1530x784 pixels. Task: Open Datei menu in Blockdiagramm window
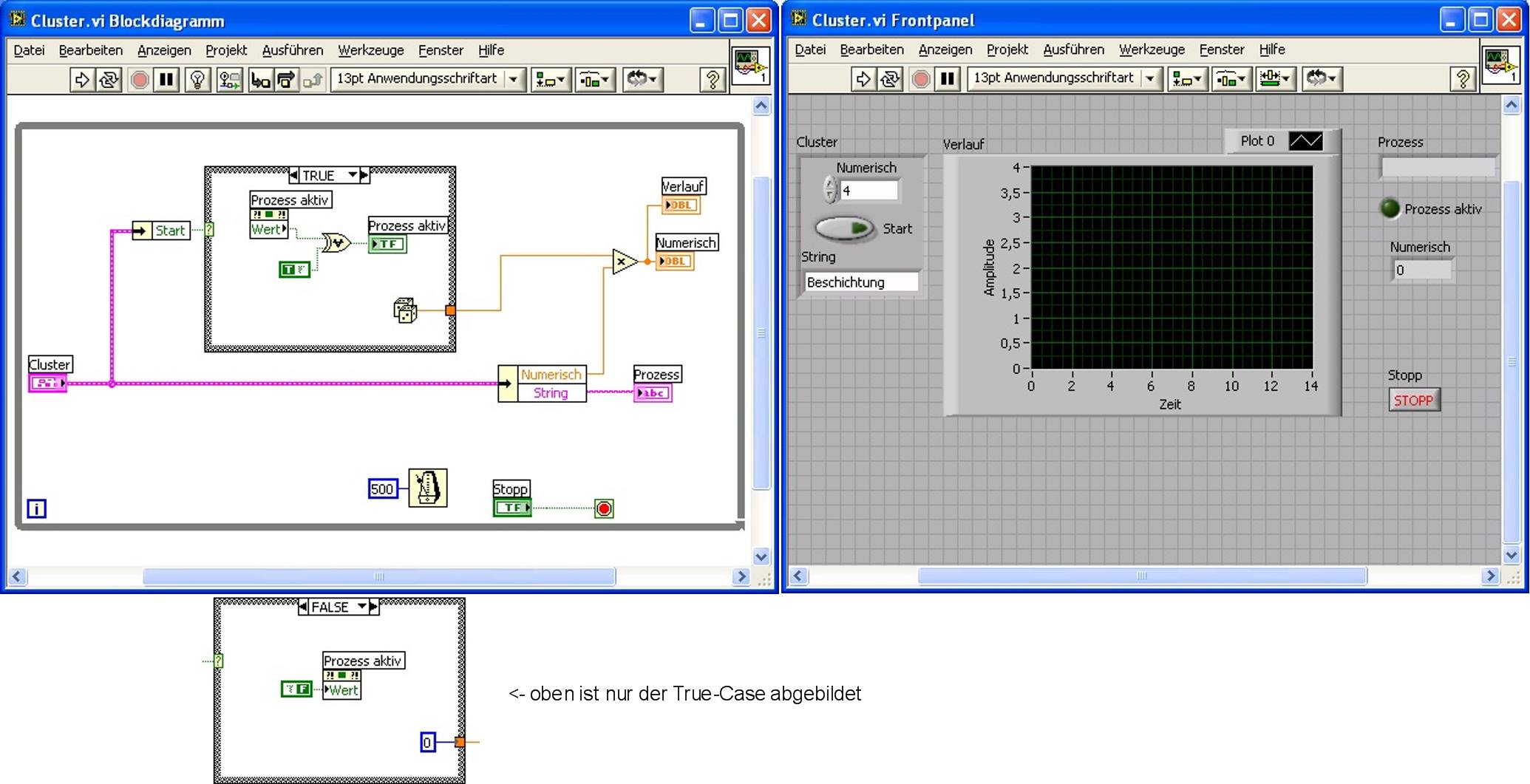pos(30,50)
